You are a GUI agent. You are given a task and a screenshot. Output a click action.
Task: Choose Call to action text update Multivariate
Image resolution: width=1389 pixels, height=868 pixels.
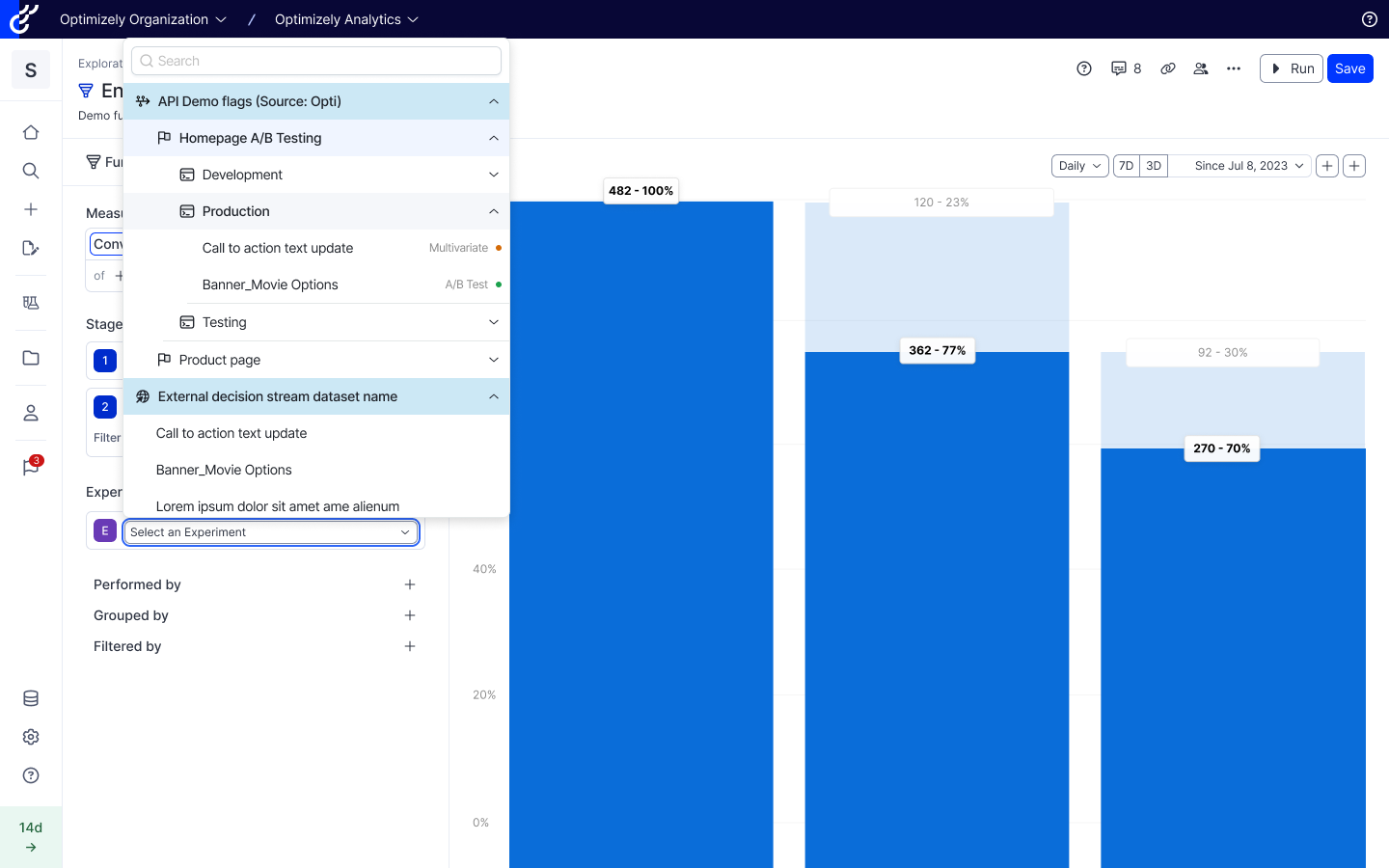(278, 248)
